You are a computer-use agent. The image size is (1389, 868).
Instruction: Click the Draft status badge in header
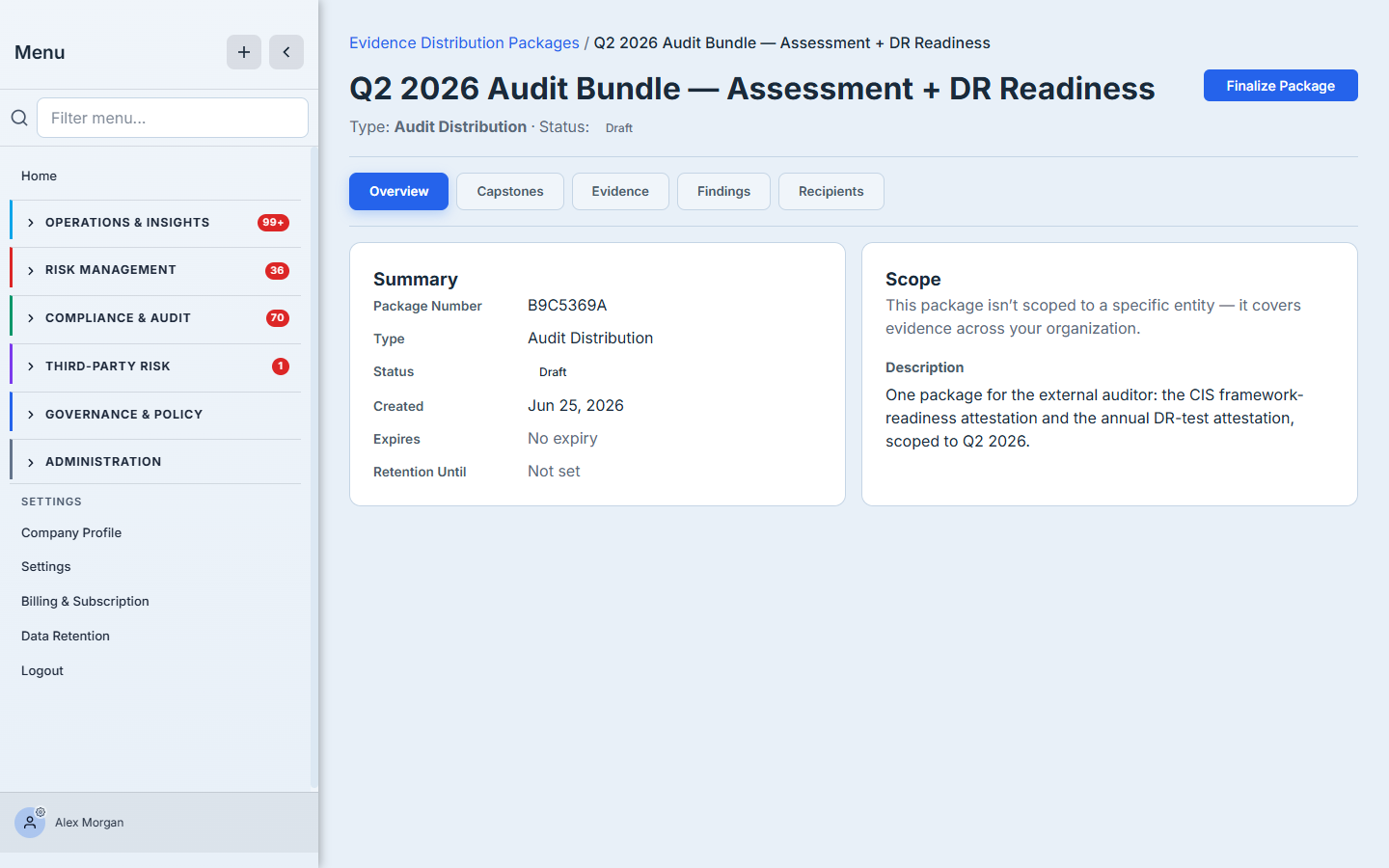[x=619, y=127]
